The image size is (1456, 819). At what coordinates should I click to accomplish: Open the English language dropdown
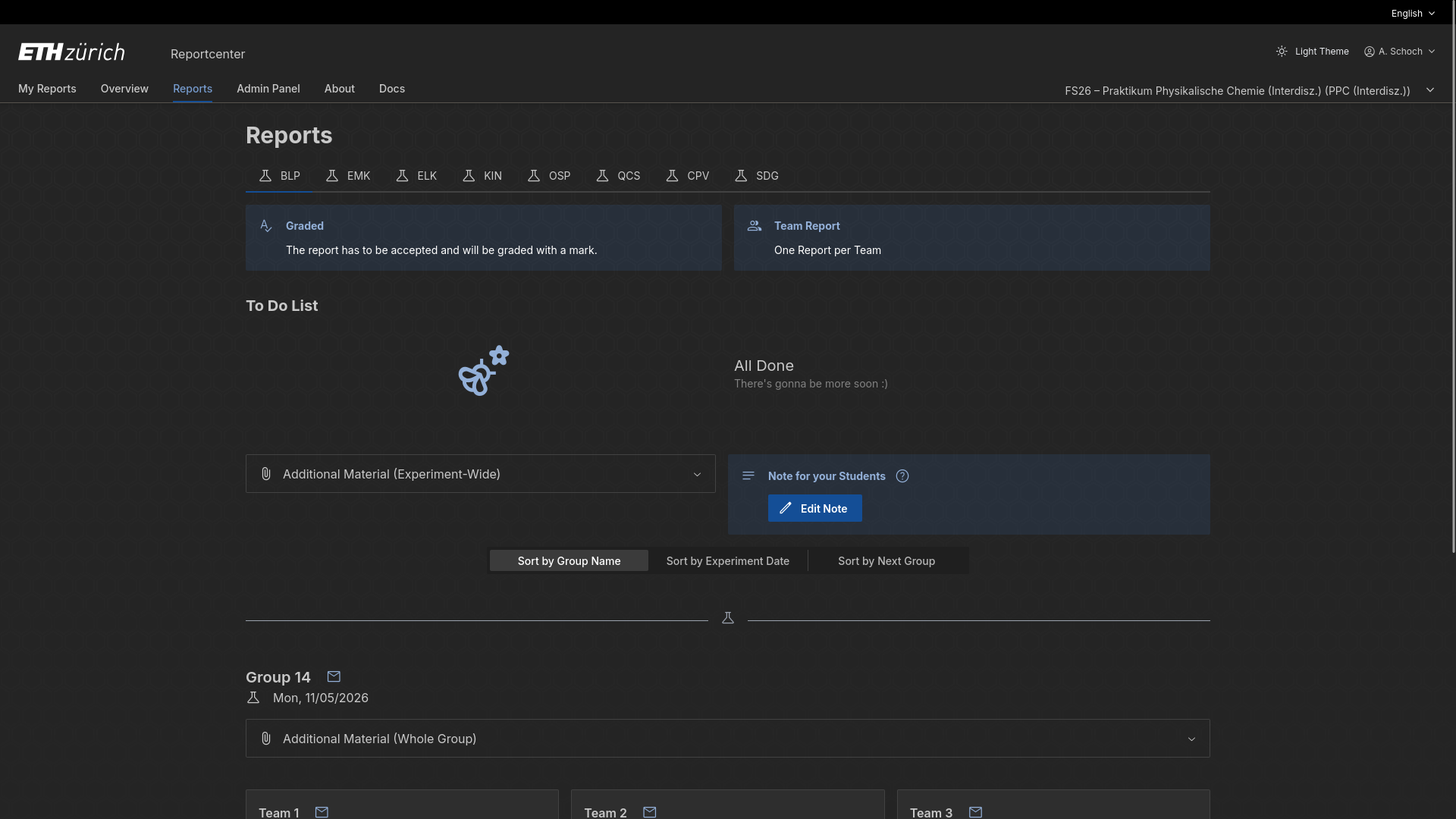pos(1413,14)
